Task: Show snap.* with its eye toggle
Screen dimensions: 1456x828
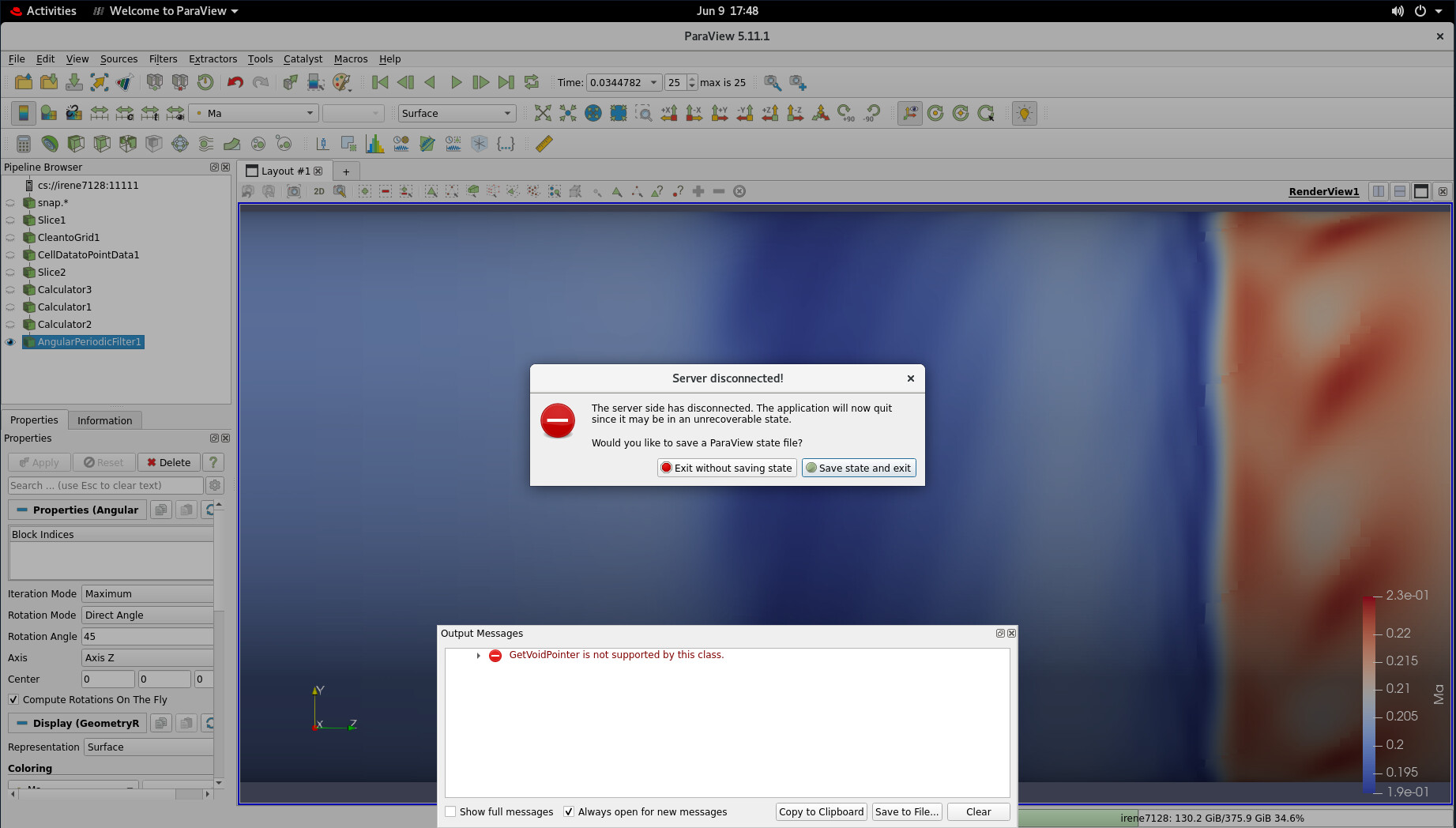Action: coord(10,203)
